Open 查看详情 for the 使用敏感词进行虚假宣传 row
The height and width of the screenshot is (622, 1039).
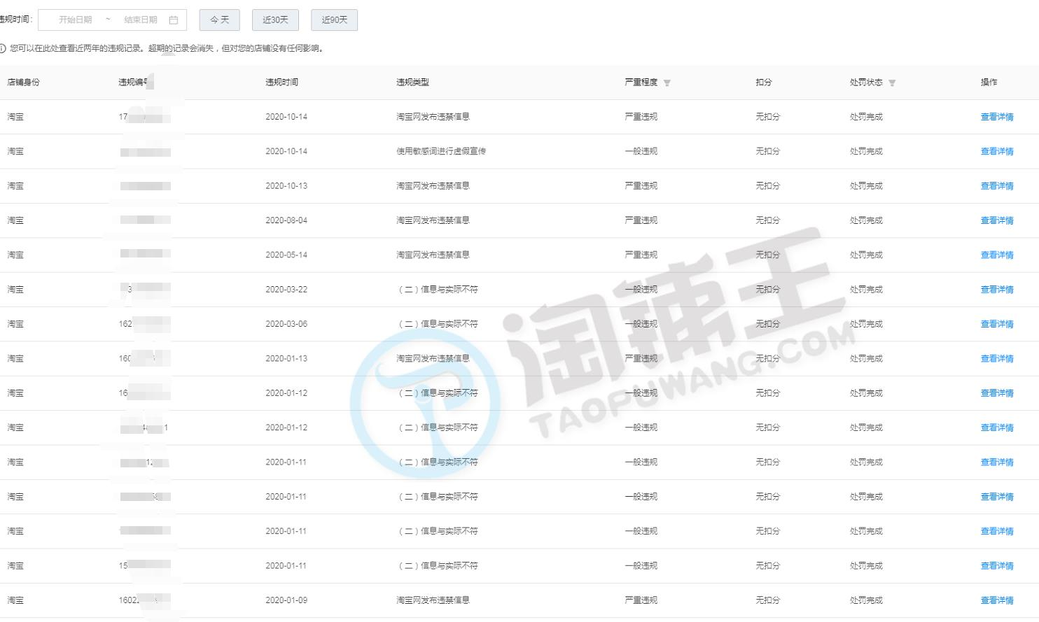point(997,151)
